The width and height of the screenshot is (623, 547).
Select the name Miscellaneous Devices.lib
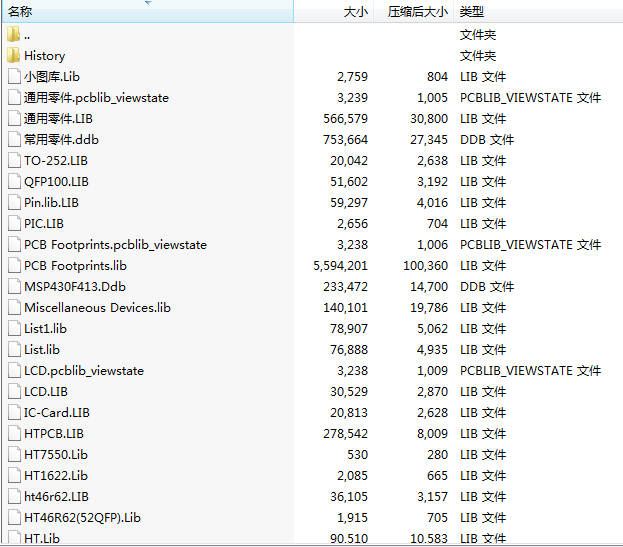point(97,307)
